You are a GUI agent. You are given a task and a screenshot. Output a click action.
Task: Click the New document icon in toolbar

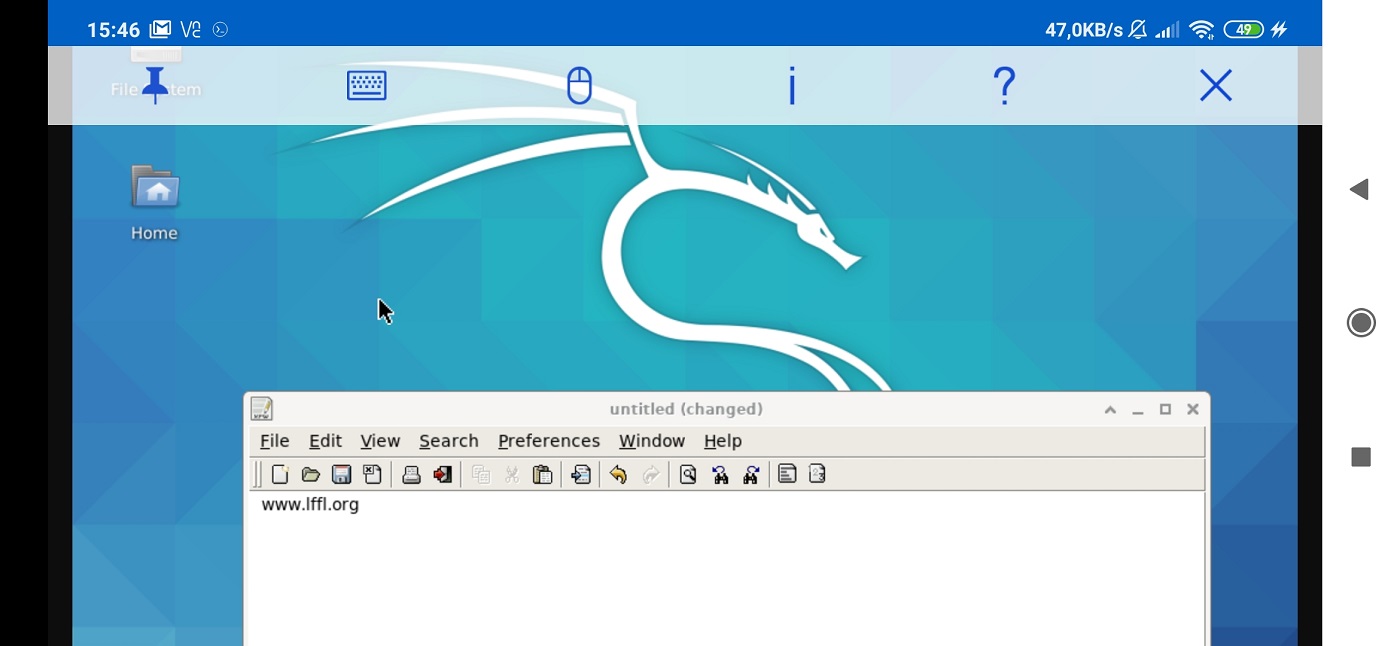[280, 475]
